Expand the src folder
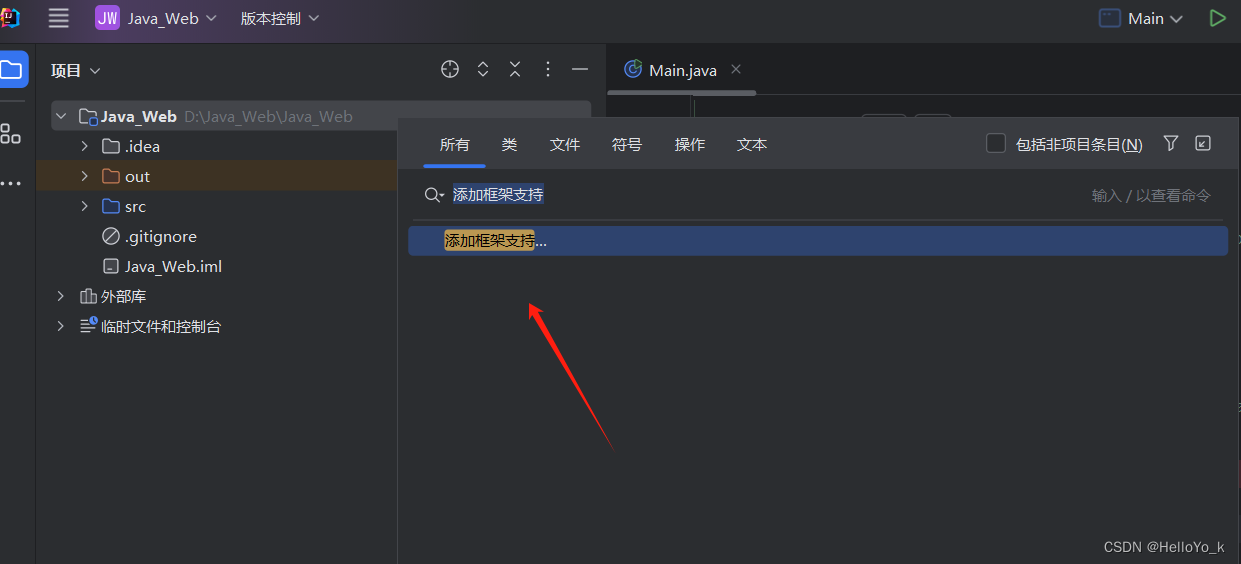Viewport: 1241px width, 564px height. pos(85,206)
